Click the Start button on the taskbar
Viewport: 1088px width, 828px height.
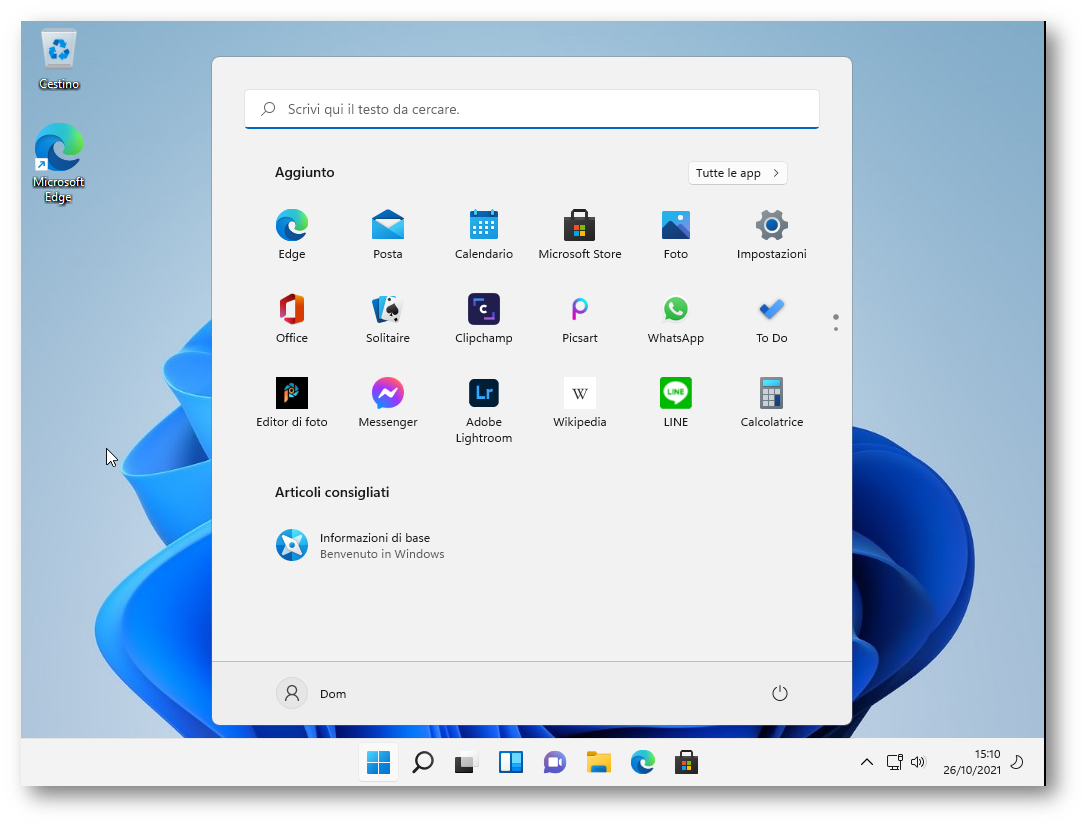tap(378, 762)
